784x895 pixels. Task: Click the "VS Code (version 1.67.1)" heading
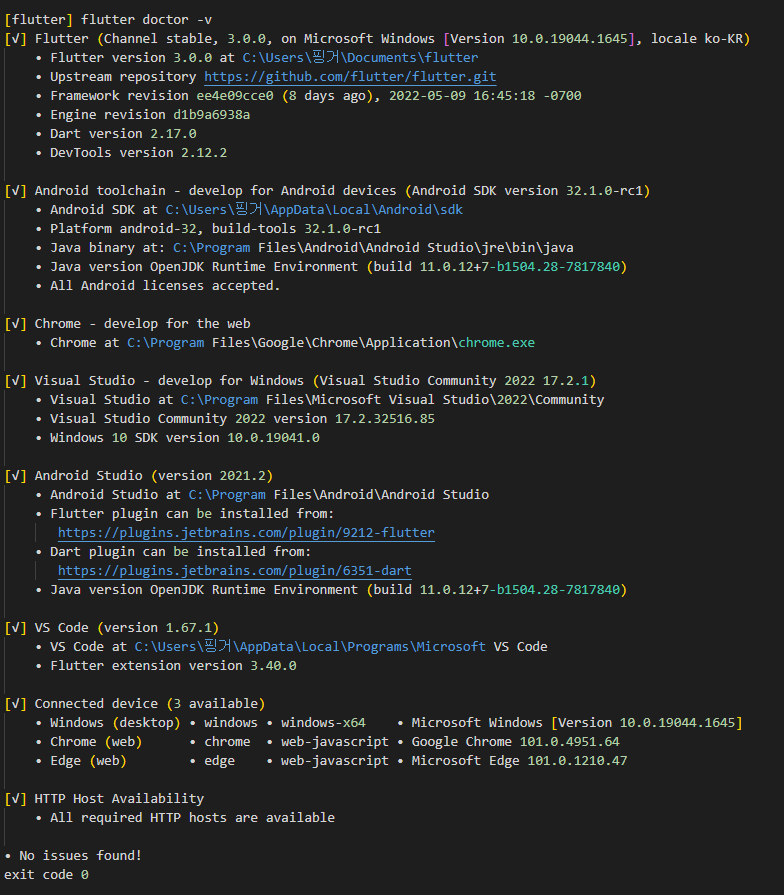pyautogui.click(x=112, y=628)
